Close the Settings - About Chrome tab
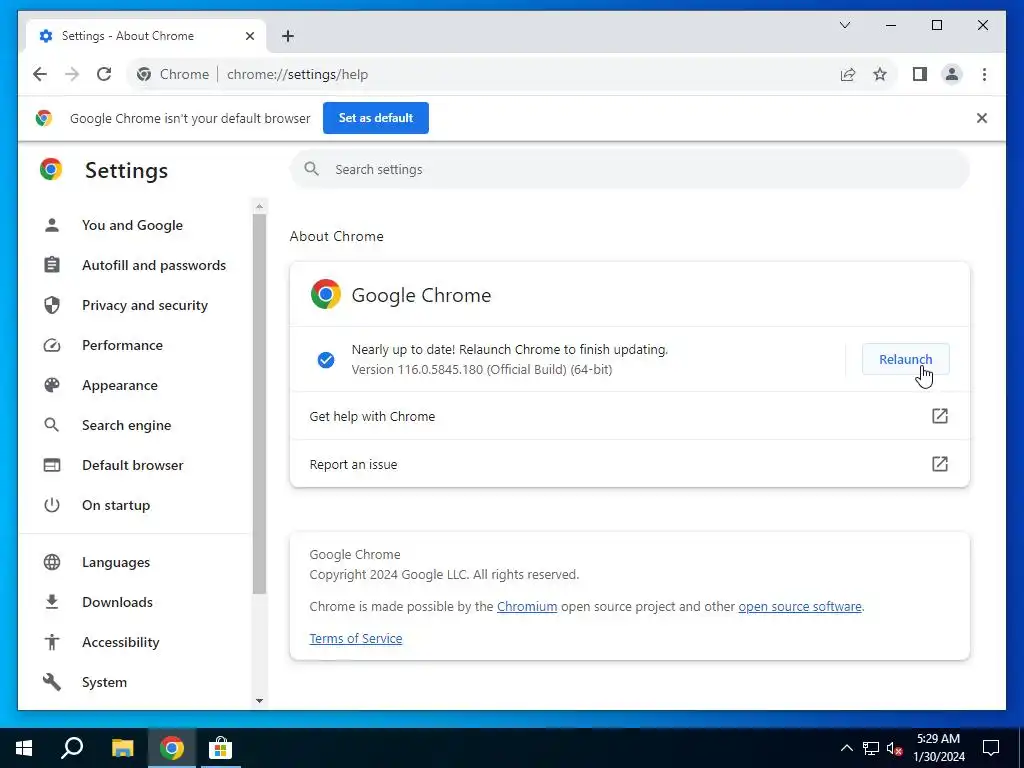Viewport: 1024px width, 768px height. 249,36
